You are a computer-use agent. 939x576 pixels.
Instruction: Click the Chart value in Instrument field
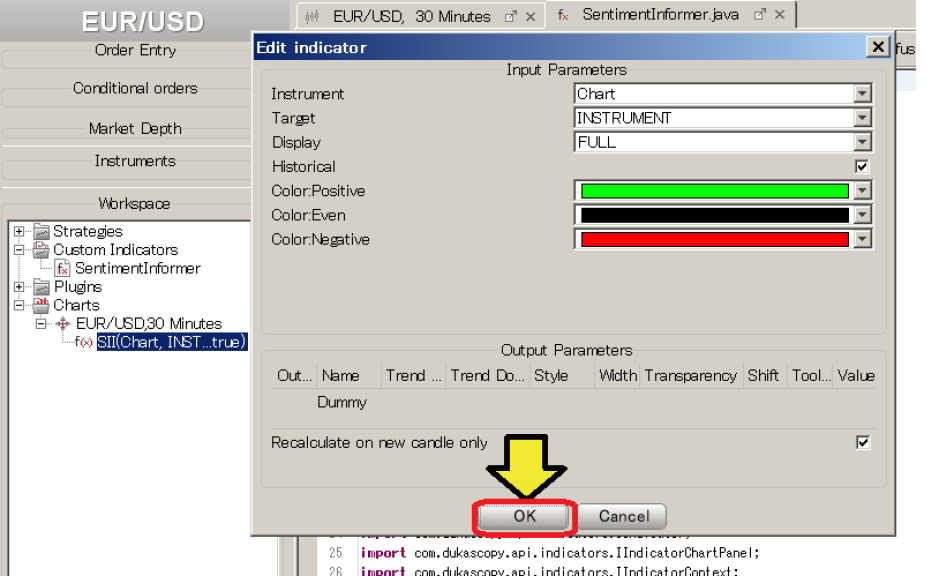point(595,93)
